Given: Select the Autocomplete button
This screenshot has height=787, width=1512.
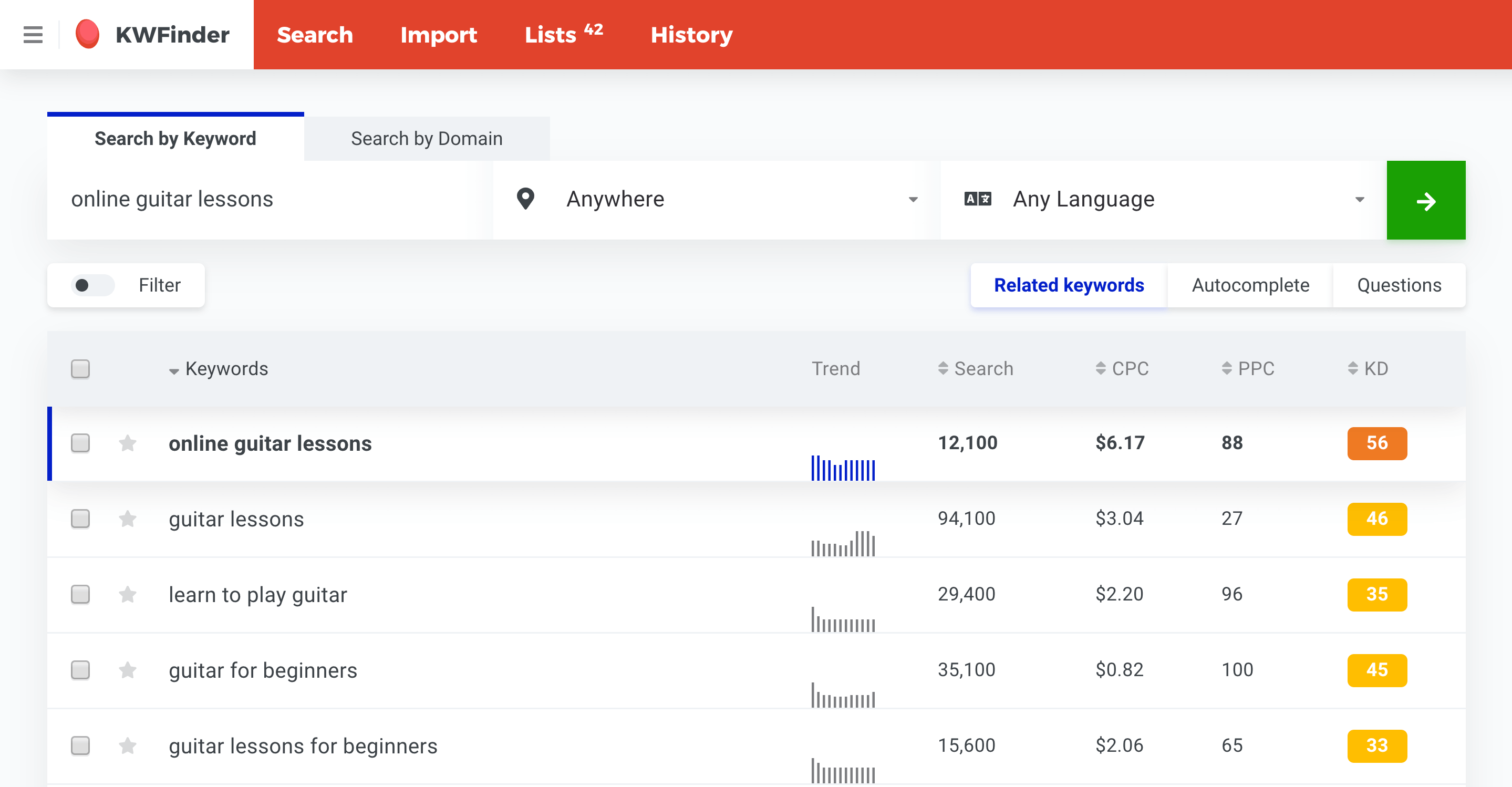Looking at the screenshot, I should 1250,285.
